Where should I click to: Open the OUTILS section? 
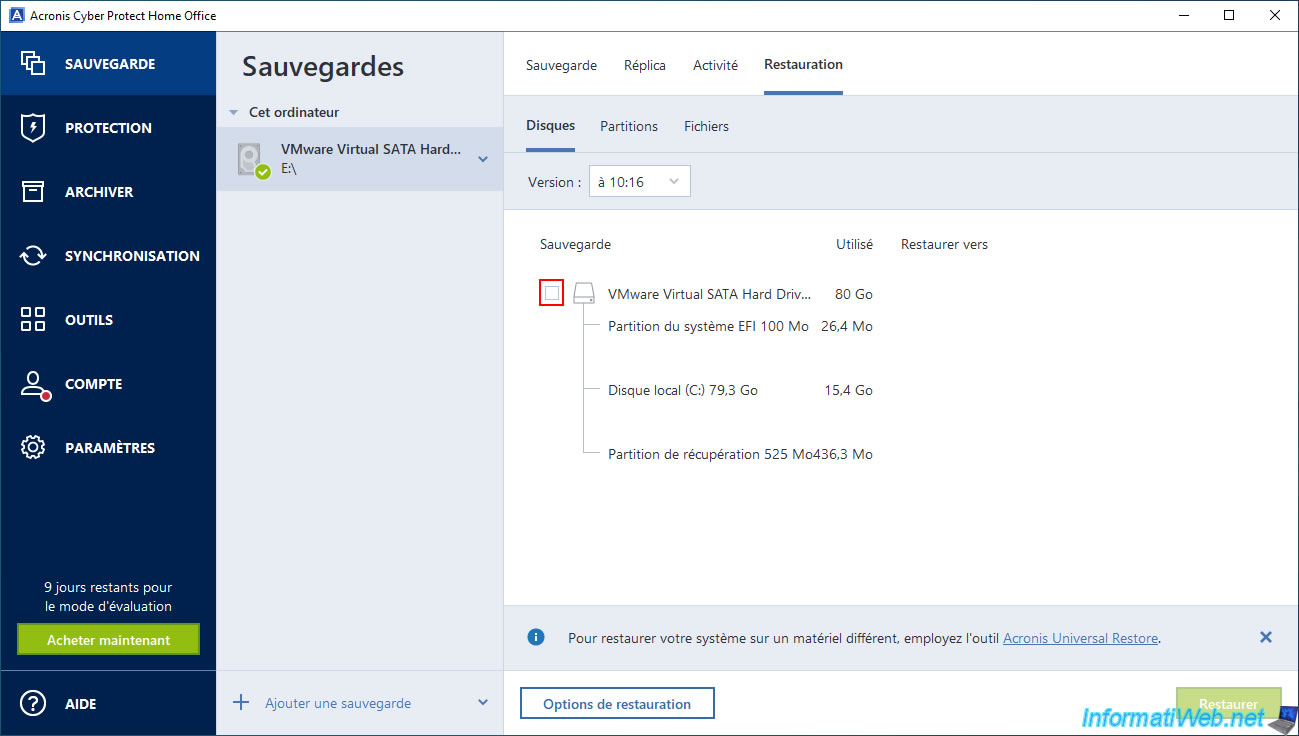point(108,319)
